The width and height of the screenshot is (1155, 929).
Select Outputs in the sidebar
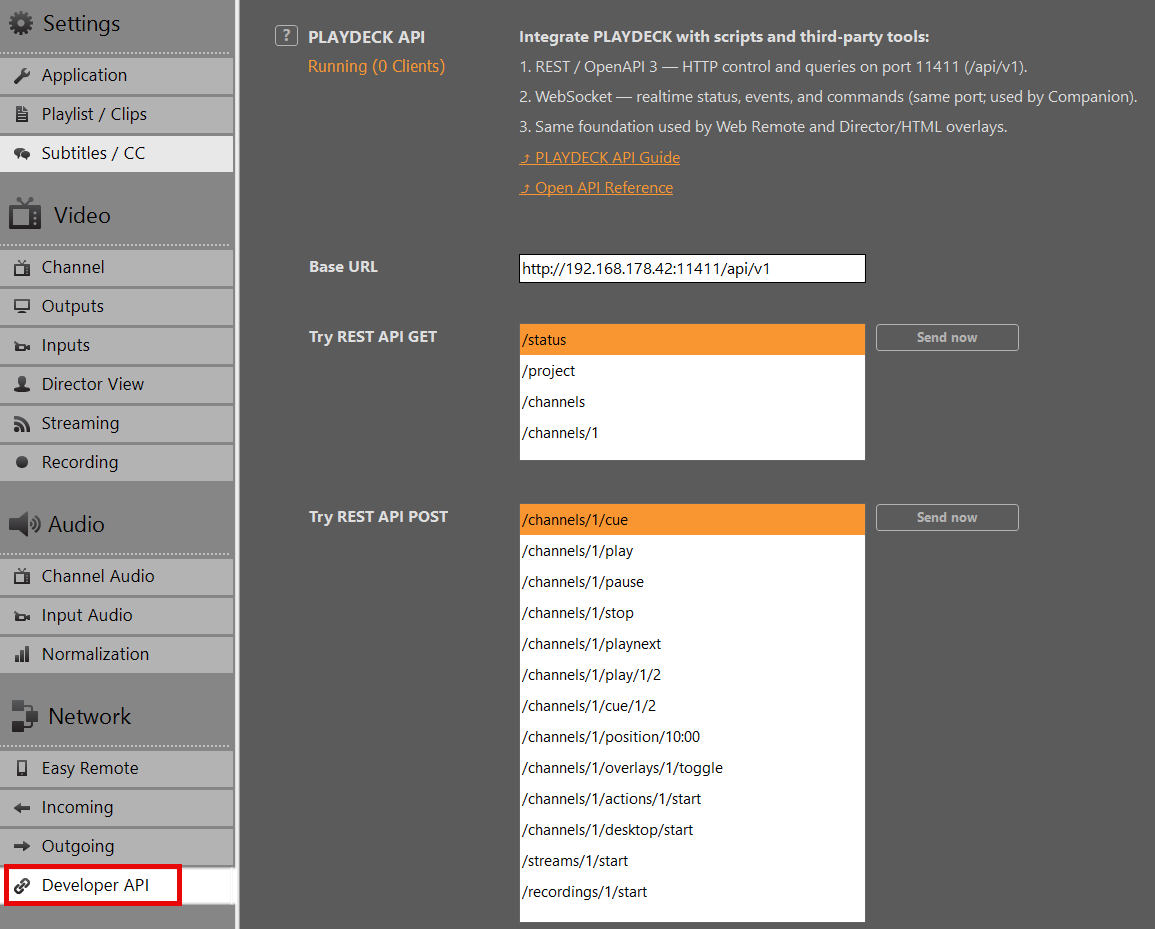(116, 306)
